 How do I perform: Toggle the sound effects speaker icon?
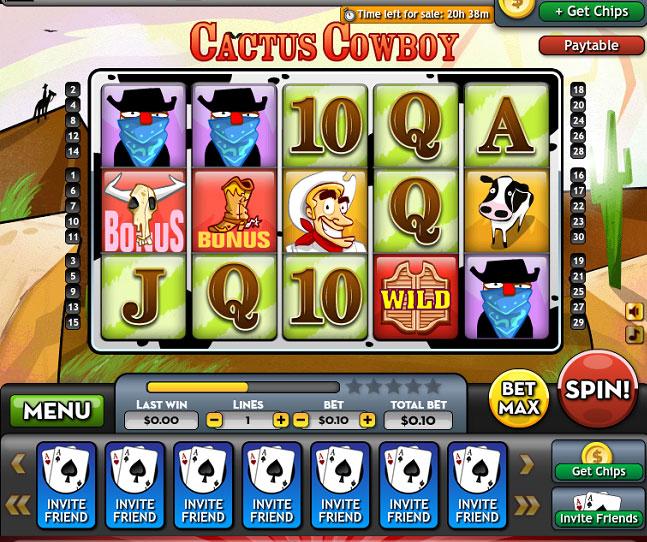pos(634,311)
